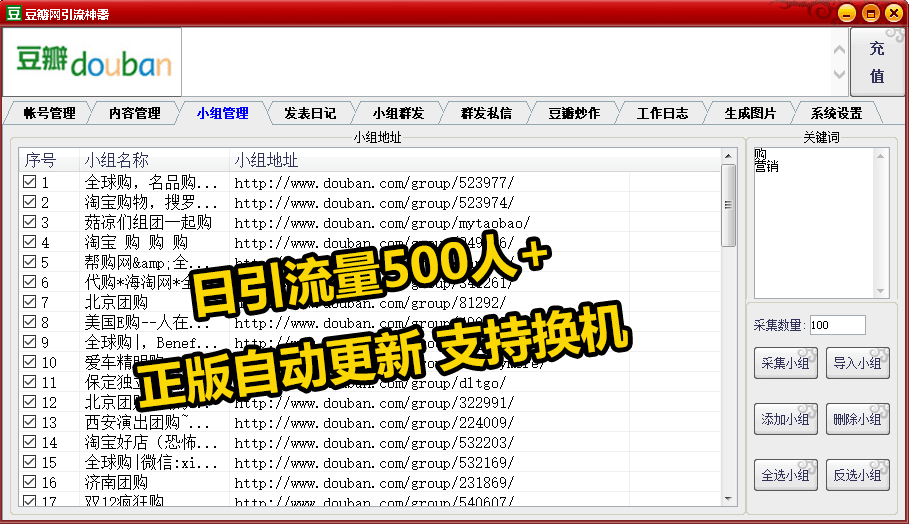
Task: Click keyword box scroll up arrow
Action: click(881, 155)
